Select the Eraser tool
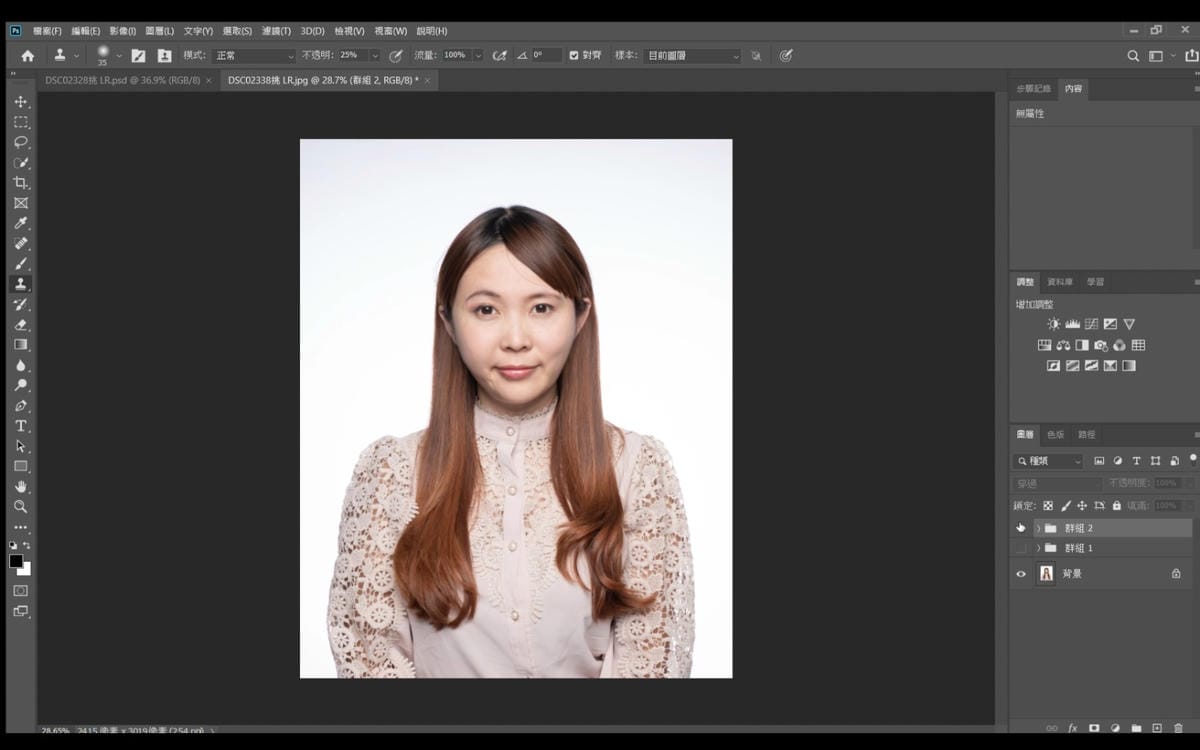The width and height of the screenshot is (1200, 750). [20, 325]
